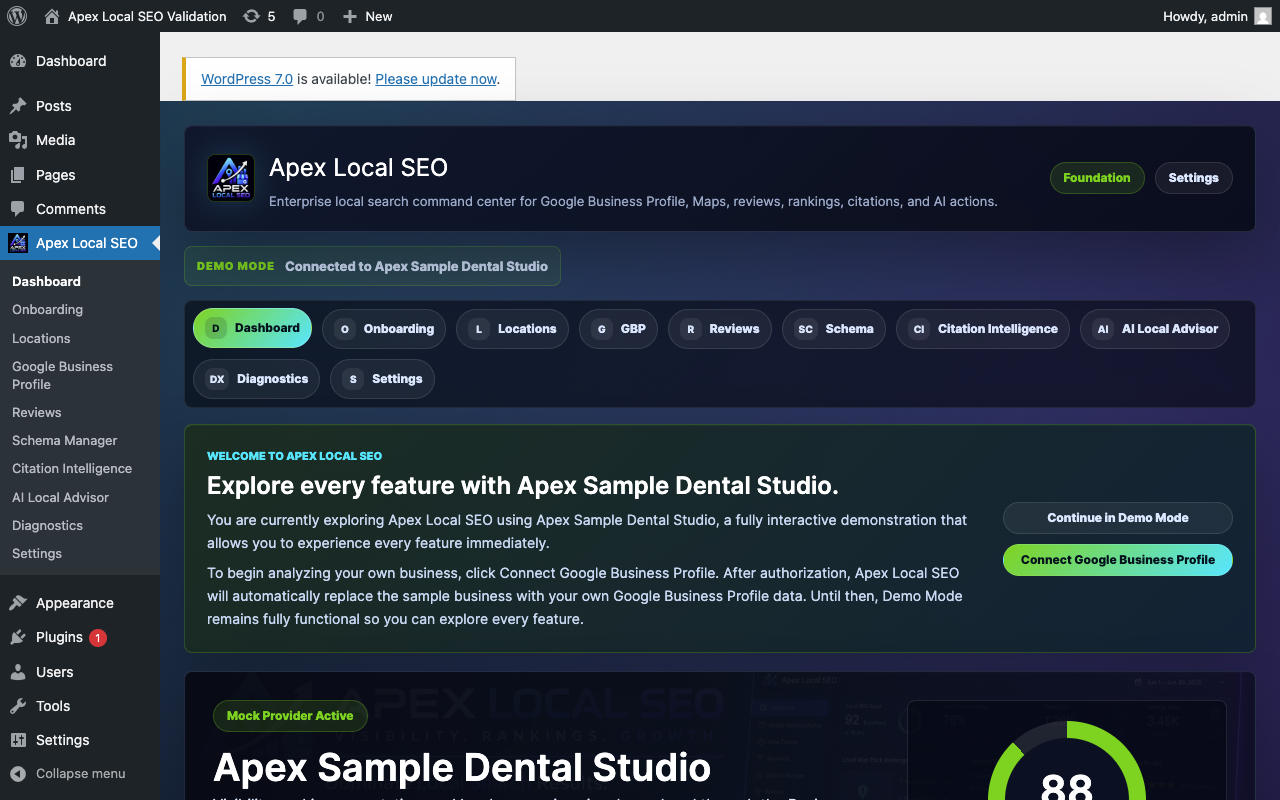Switch to the Citation Intelligence tab
This screenshot has height=800, width=1280.
click(983, 329)
